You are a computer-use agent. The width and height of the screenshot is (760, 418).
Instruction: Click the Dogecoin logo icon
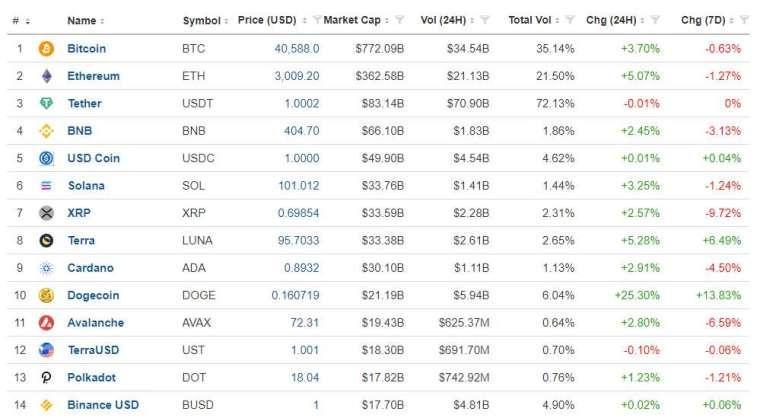[x=46, y=295]
